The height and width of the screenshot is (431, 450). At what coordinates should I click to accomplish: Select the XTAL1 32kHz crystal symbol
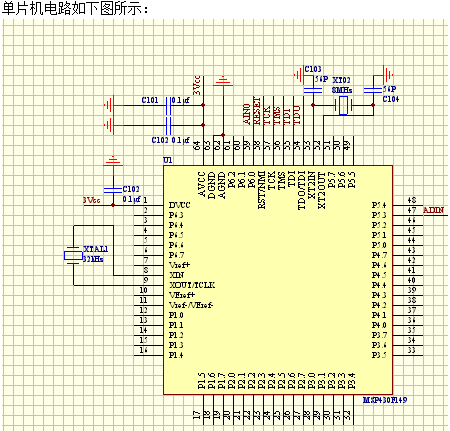(73, 256)
